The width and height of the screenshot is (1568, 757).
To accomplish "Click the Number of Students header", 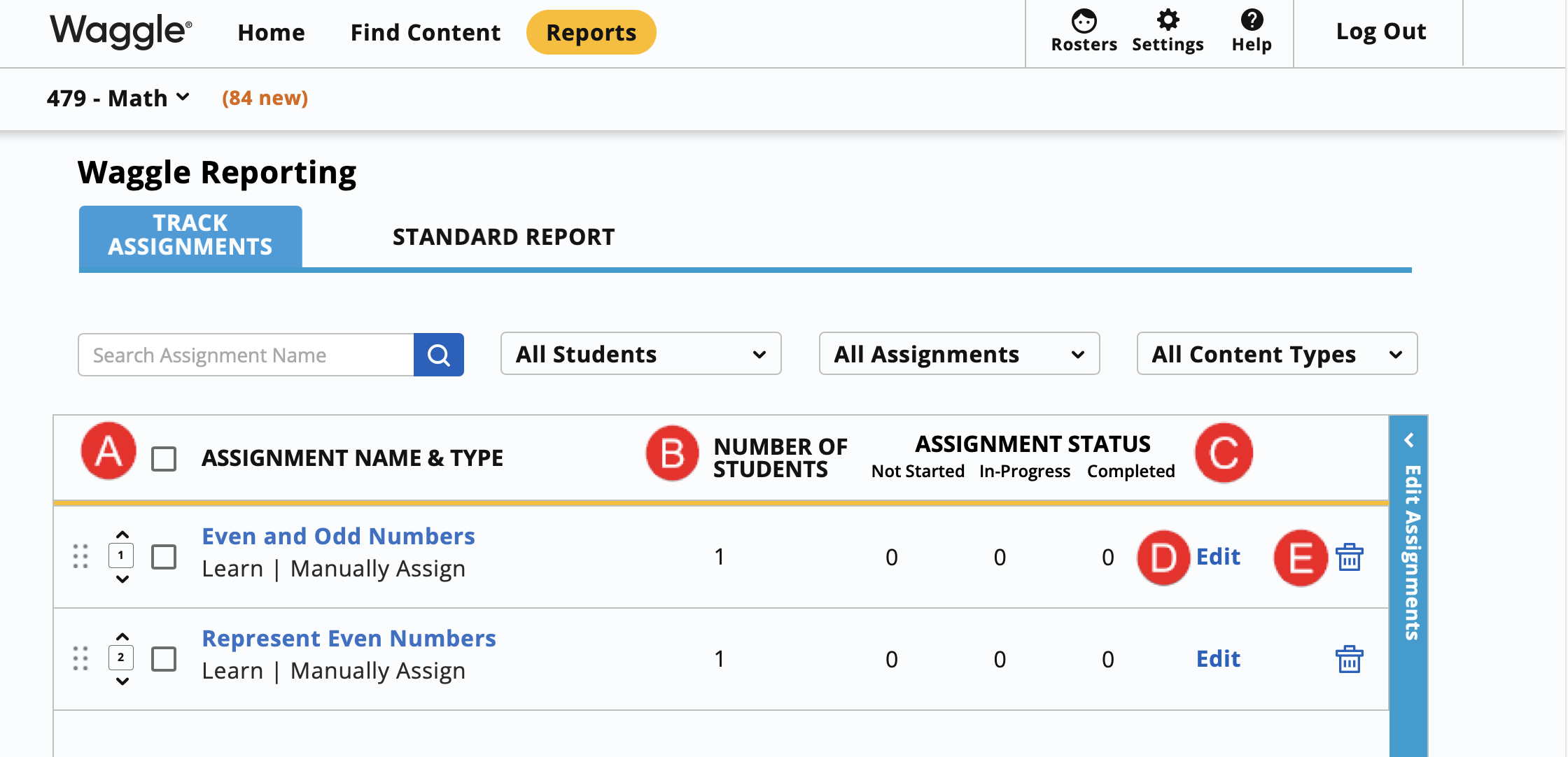I will click(x=780, y=458).
